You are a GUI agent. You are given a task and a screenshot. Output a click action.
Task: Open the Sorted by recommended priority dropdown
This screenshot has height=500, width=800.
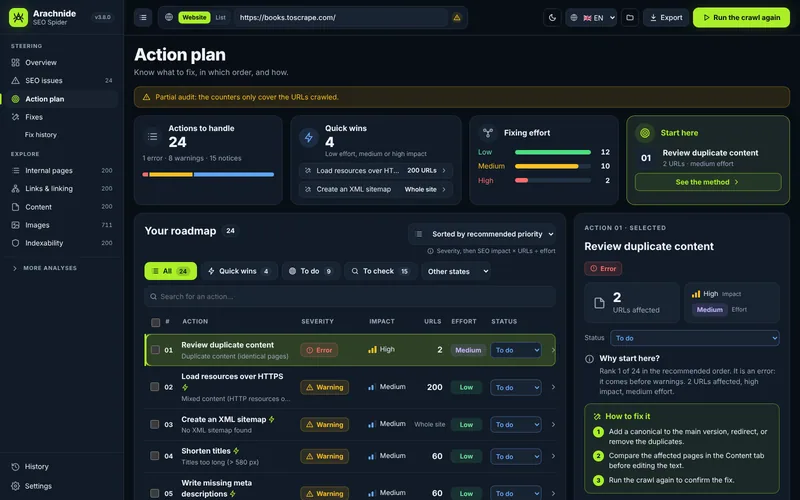(482, 234)
